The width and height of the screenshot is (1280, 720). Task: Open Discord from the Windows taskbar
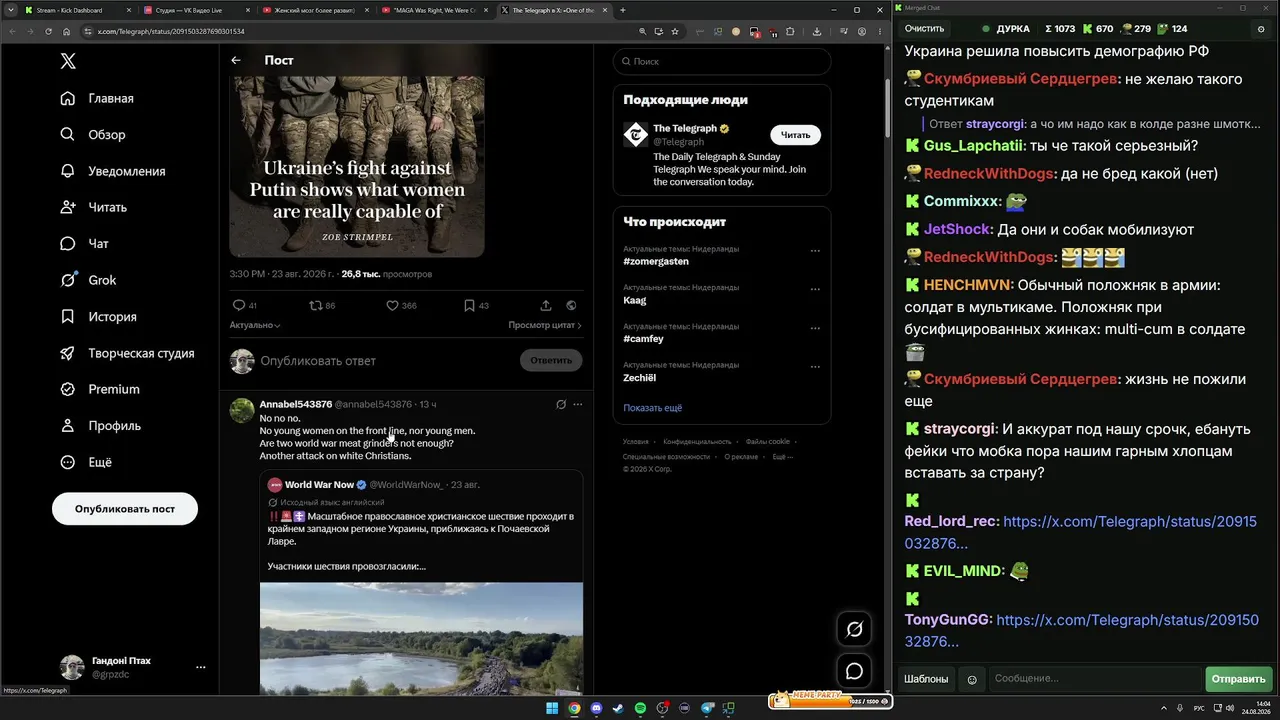pyautogui.click(x=597, y=708)
